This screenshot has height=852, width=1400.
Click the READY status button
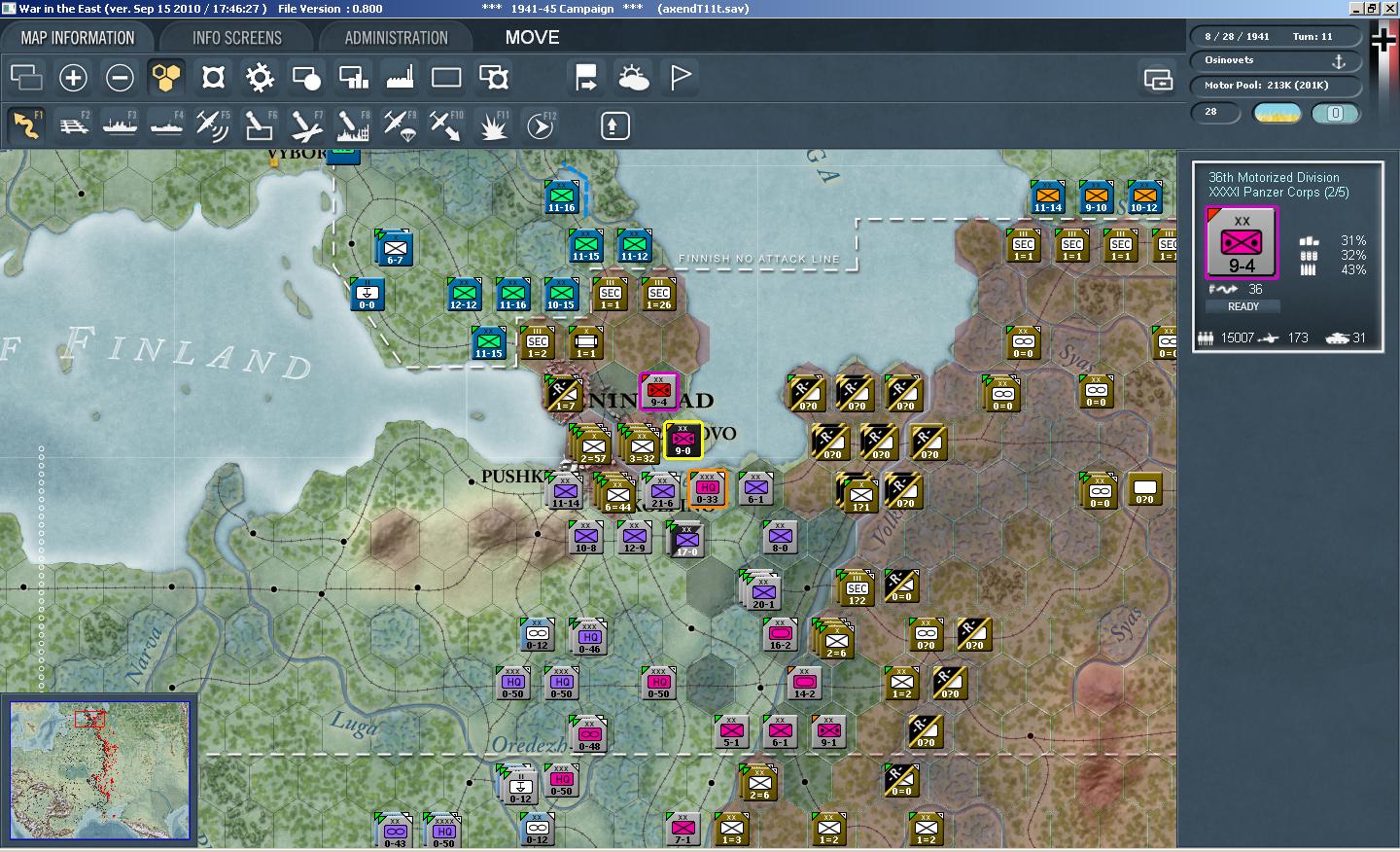[1242, 306]
